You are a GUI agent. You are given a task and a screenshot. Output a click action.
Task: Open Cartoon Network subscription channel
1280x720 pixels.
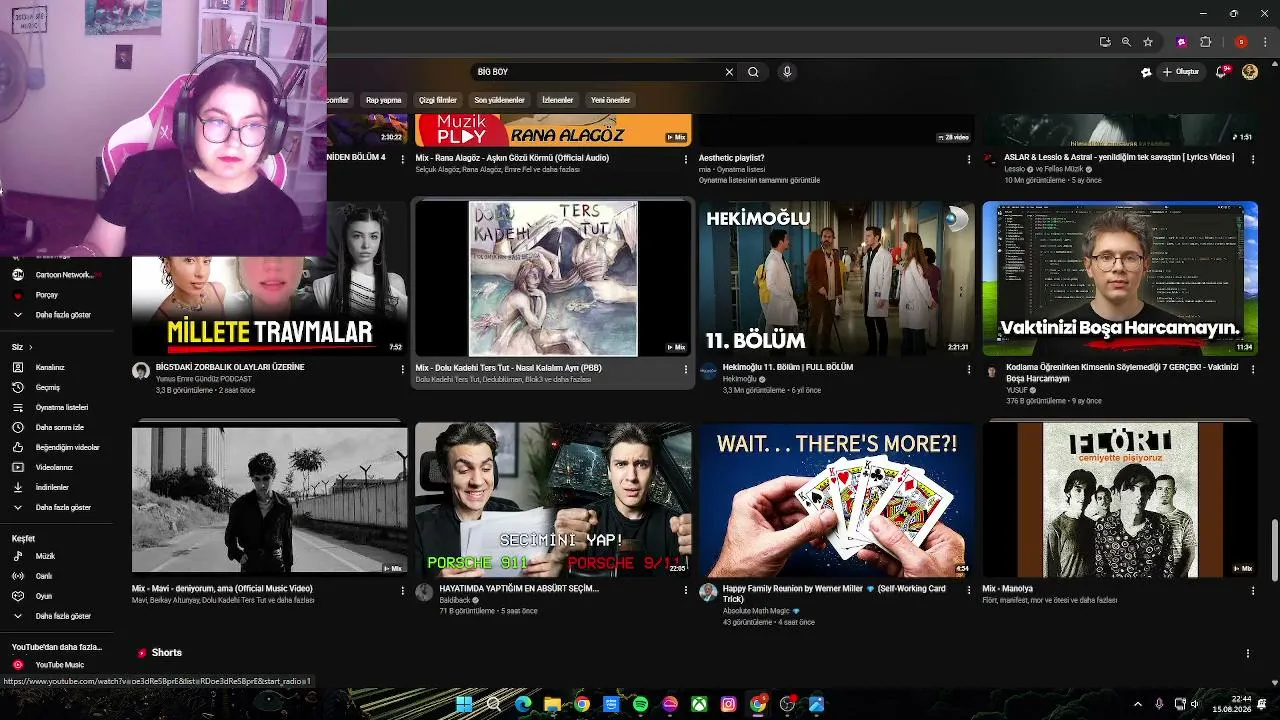point(58,275)
